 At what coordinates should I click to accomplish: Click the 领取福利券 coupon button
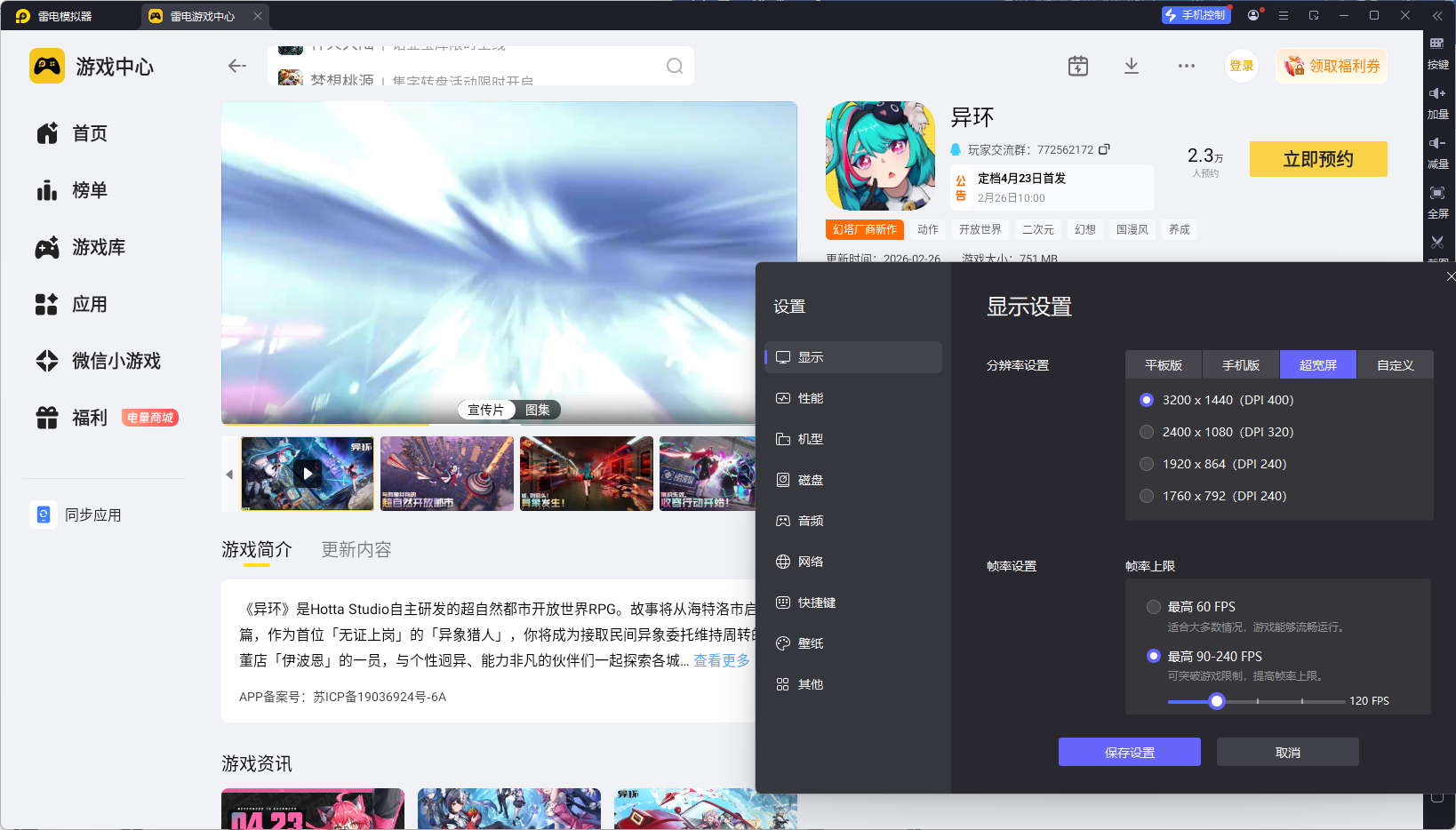[1332, 66]
